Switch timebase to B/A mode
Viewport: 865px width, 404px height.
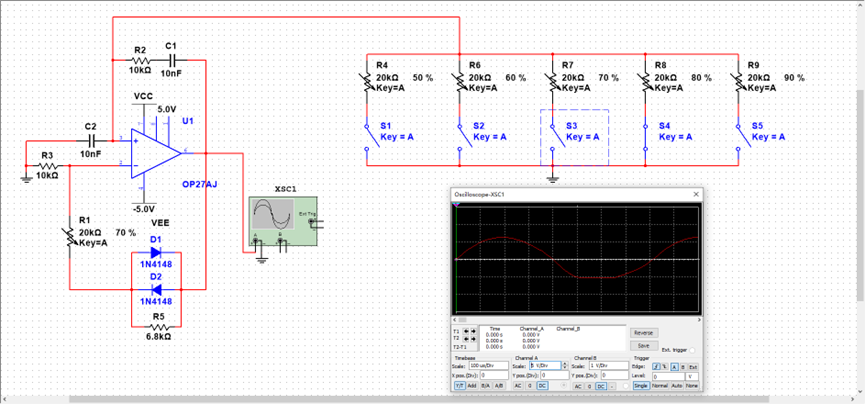(485, 385)
